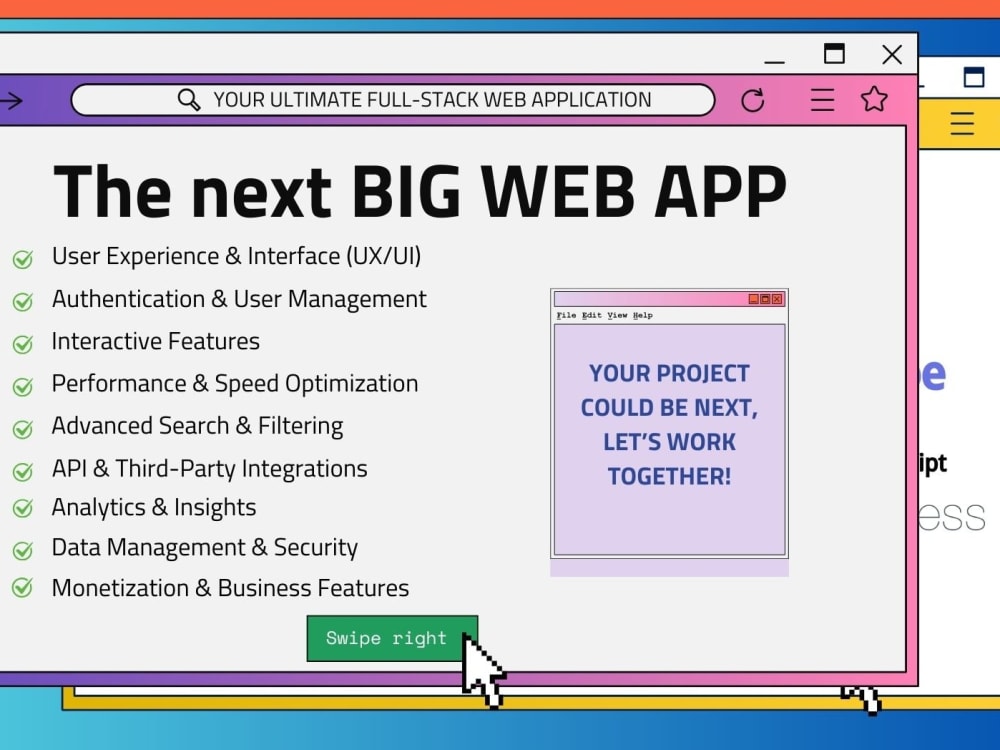This screenshot has height=750, width=1000.
Task: Click checkmark beside Performance & Speed Optimization
Action: click(x=23, y=386)
